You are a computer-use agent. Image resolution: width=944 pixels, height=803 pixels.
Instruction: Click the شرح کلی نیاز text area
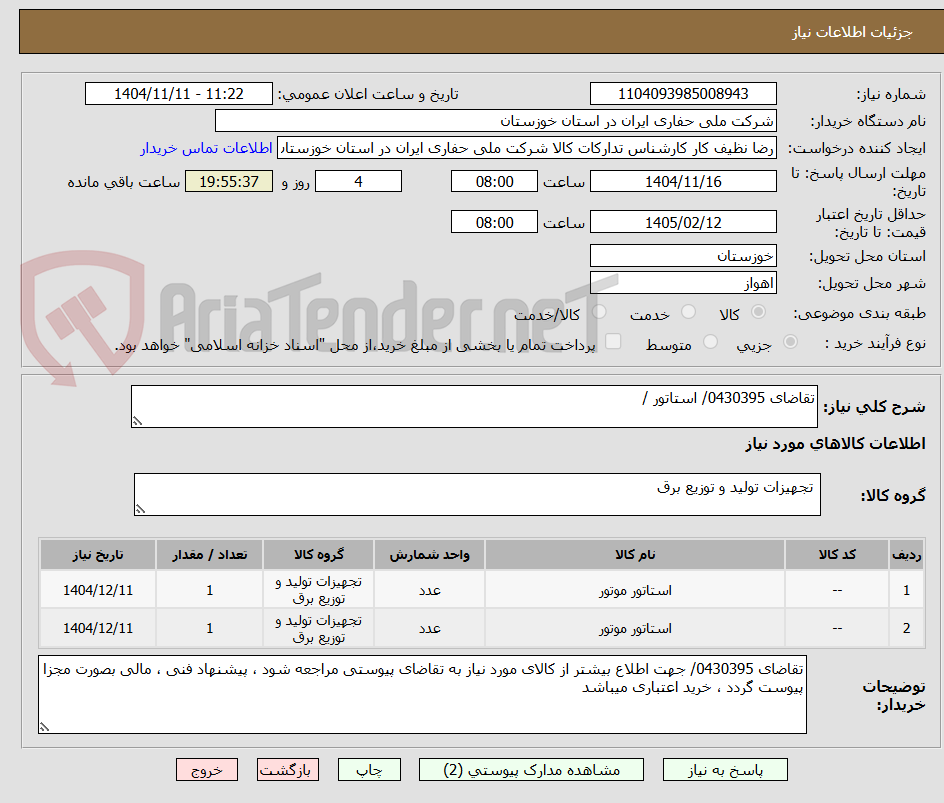474,407
